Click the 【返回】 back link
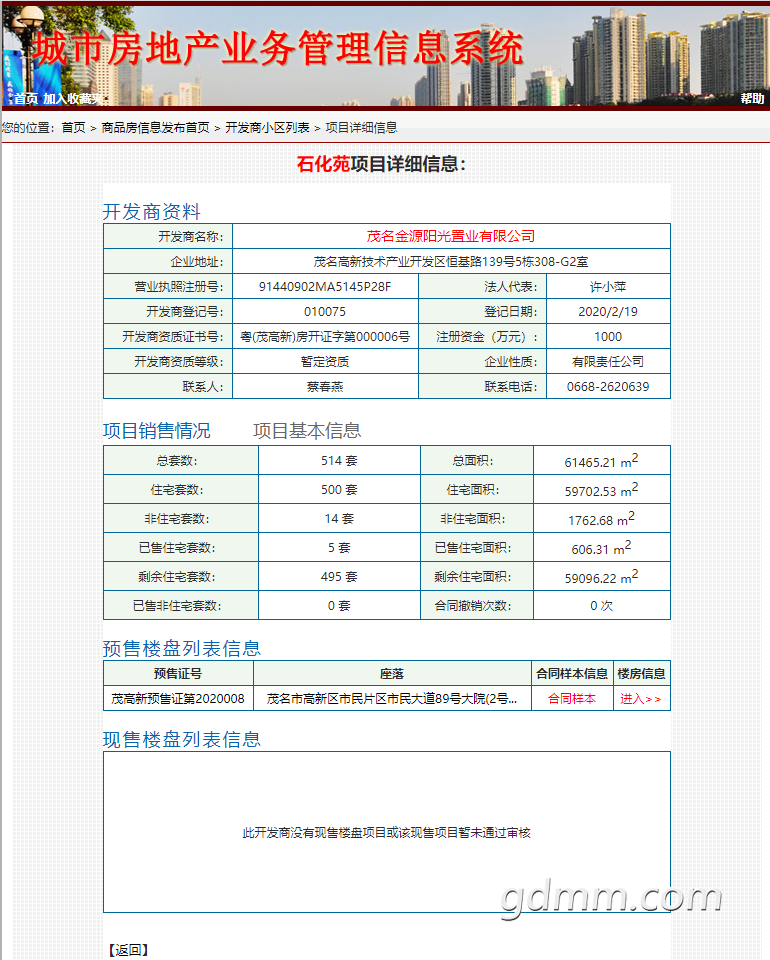Image resolution: width=770 pixels, height=960 pixels. [129, 950]
